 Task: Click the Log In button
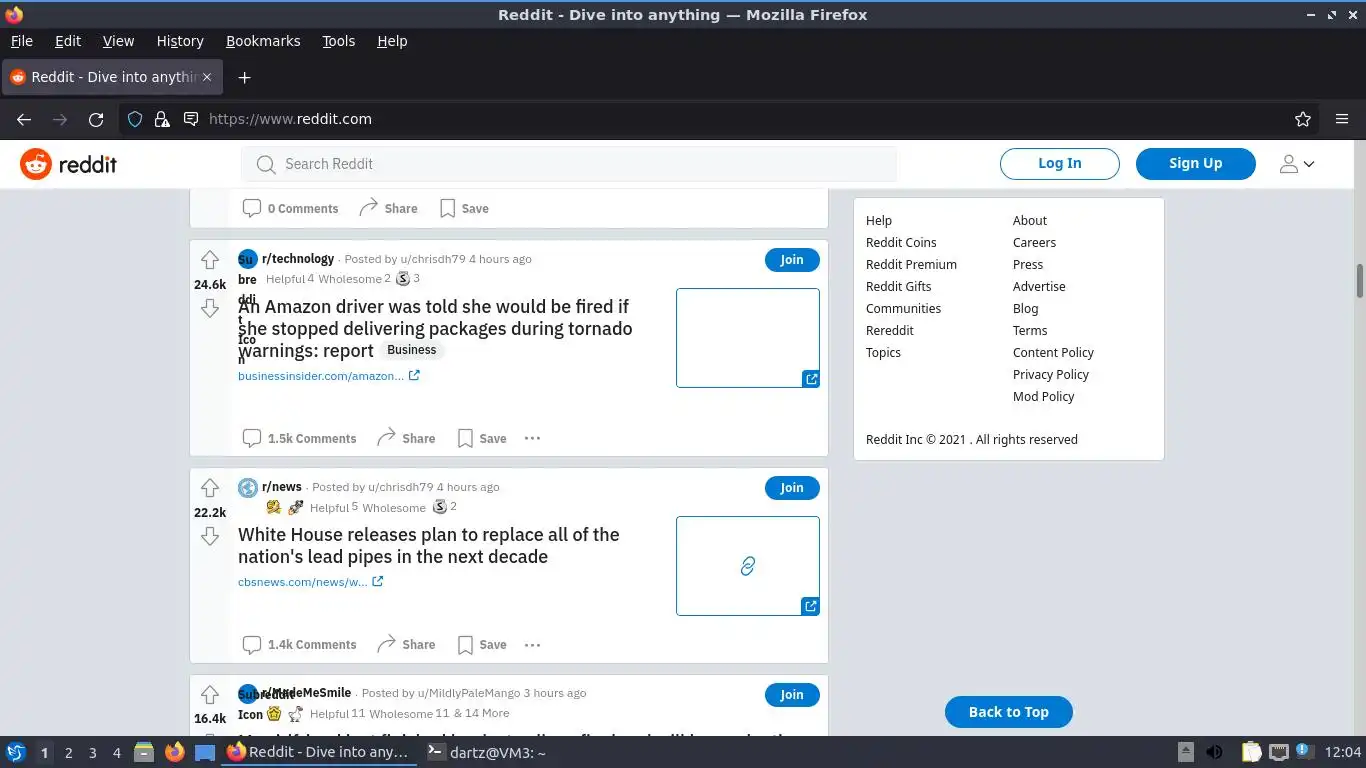(x=1059, y=164)
